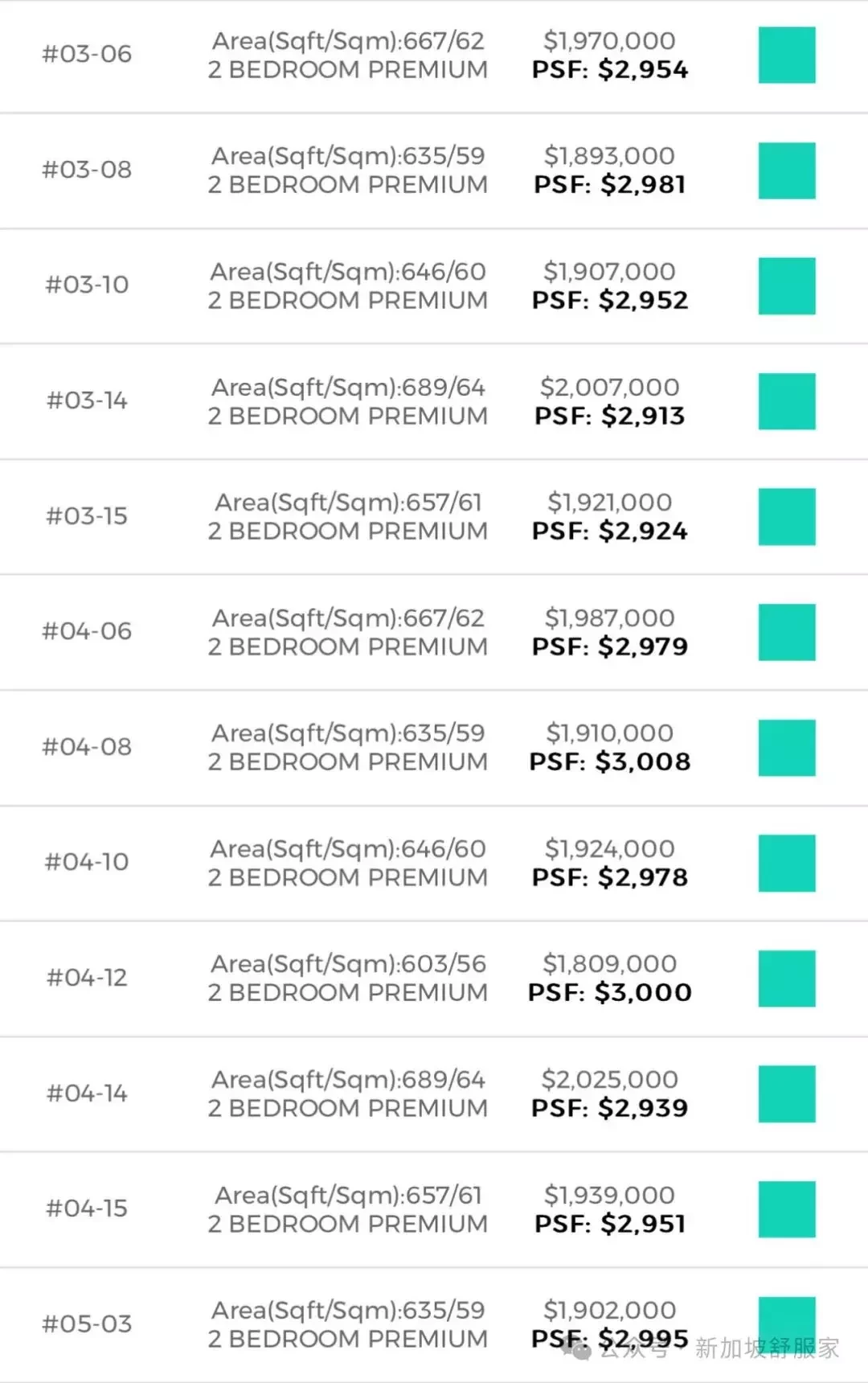Open unit #05-03 listing
868x1383 pixels.
[x=87, y=1323]
